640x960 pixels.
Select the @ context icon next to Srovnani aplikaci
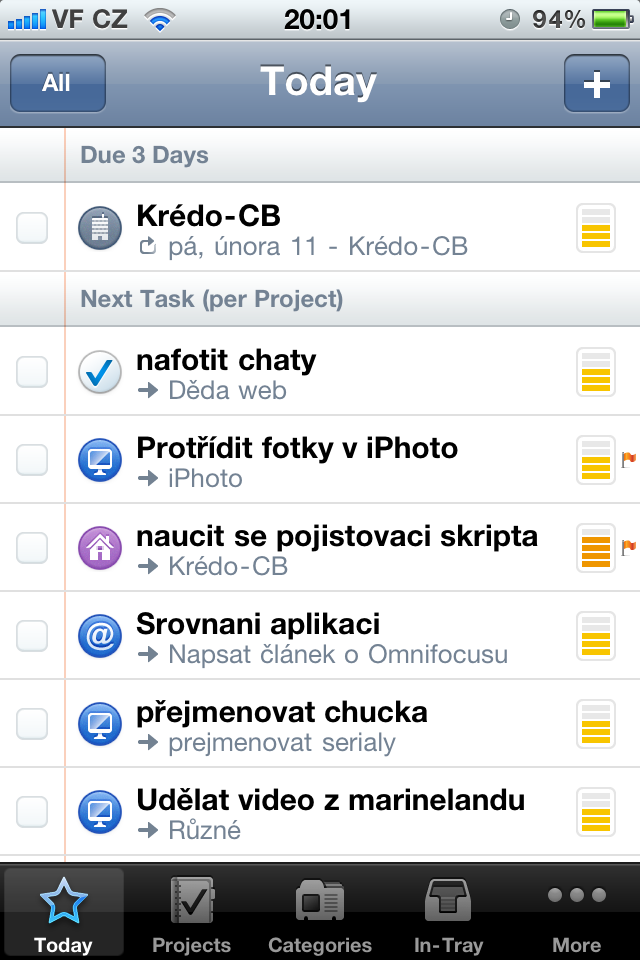99,636
